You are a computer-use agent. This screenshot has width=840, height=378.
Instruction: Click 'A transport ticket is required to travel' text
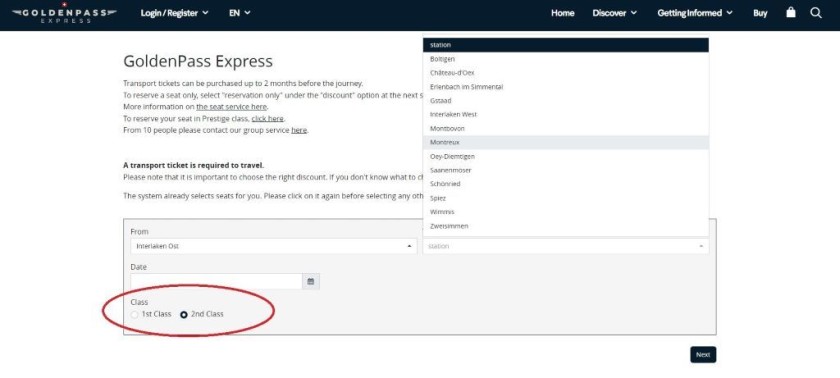point(193,165)
